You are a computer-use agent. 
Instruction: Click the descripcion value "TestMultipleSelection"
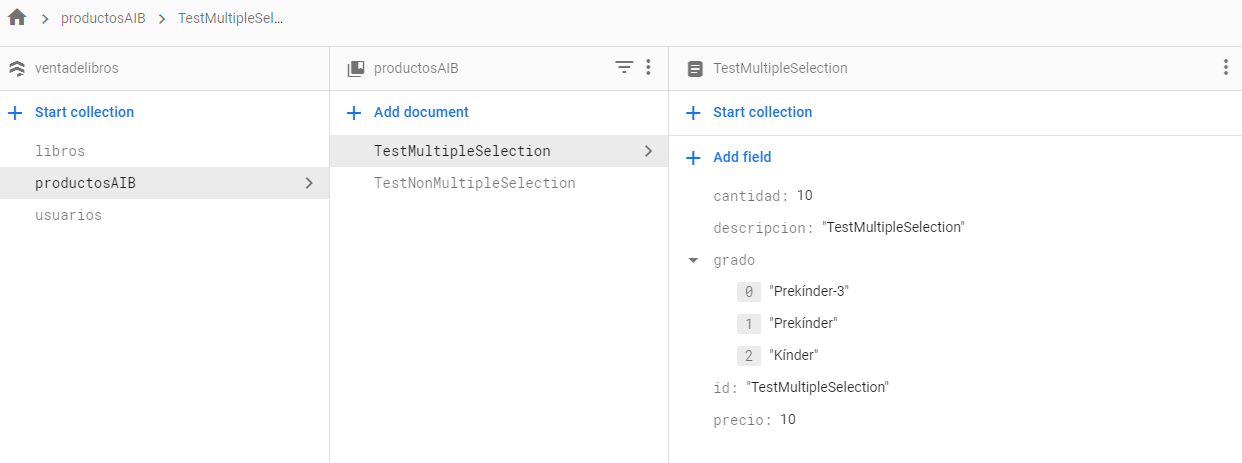click(x=893, y=227)
